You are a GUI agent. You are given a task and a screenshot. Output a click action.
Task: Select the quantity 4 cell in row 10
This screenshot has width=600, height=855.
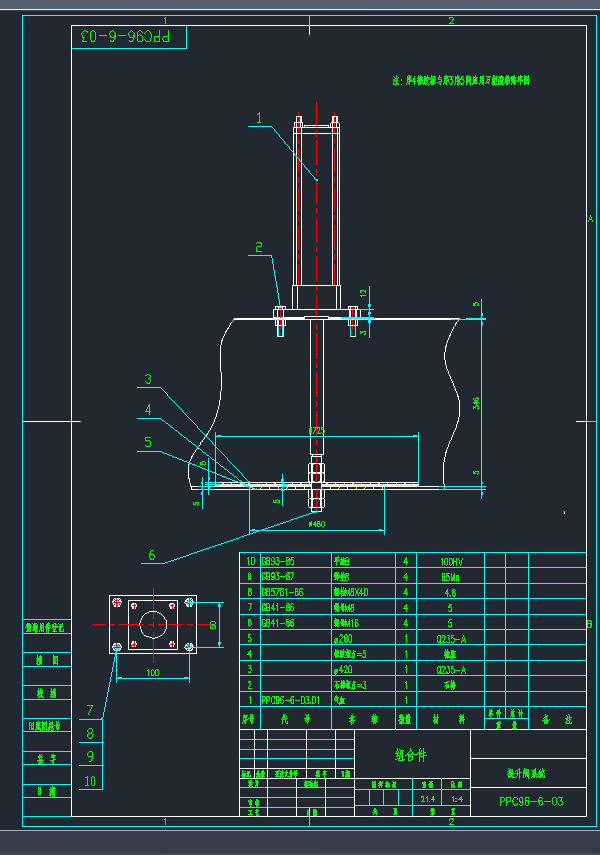point(405,561)
